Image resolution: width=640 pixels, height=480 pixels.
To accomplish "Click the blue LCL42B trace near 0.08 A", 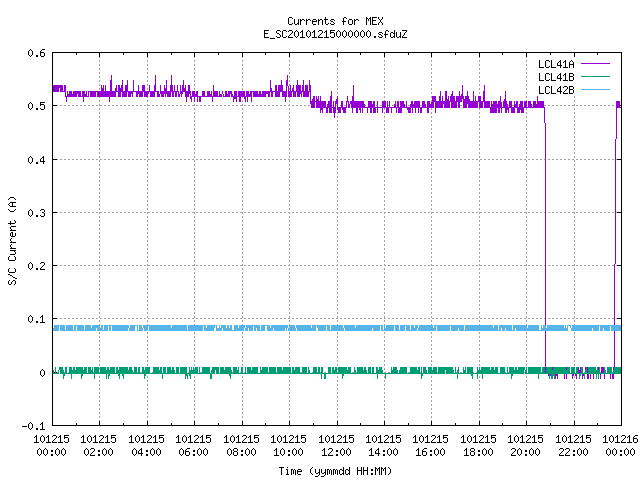I will [x=337, y=328].
